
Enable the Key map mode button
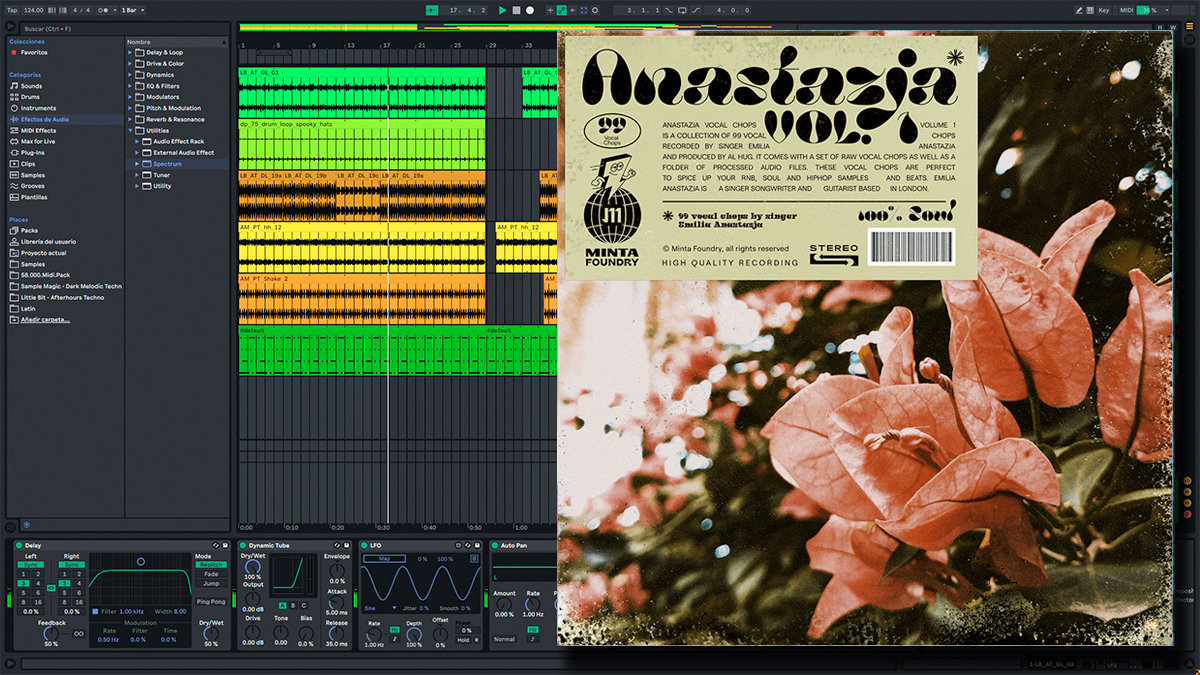pos(1104,10)
